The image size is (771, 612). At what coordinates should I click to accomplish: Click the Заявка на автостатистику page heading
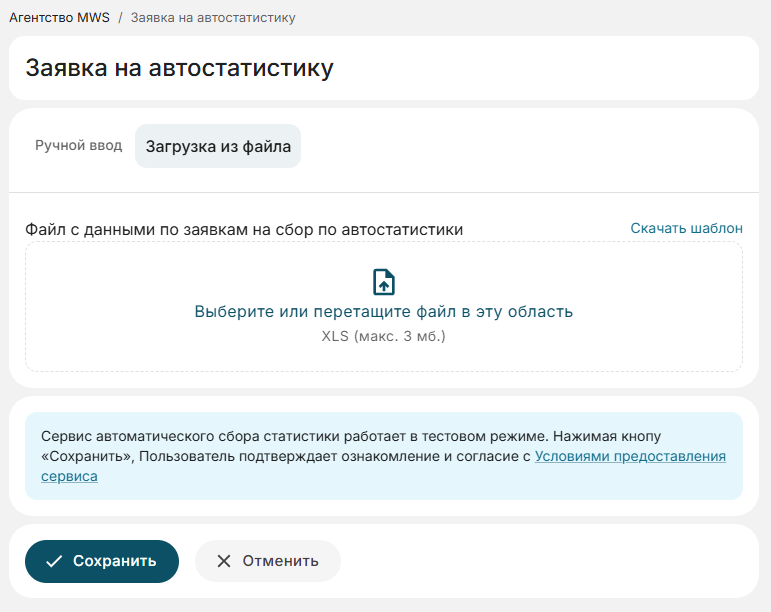[179, 68]
